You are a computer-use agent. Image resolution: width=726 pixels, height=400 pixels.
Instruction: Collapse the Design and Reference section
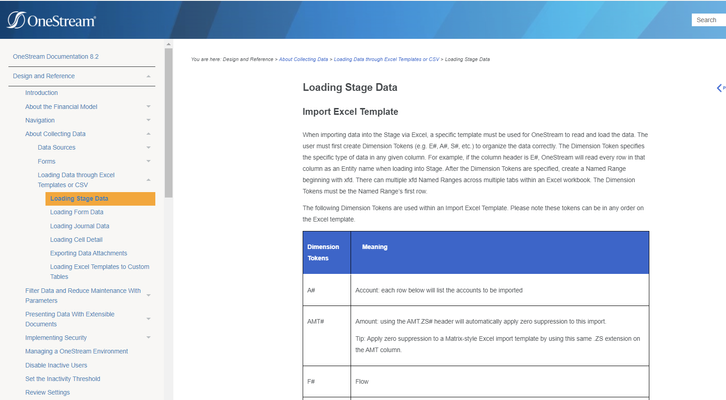coord(148,76)
